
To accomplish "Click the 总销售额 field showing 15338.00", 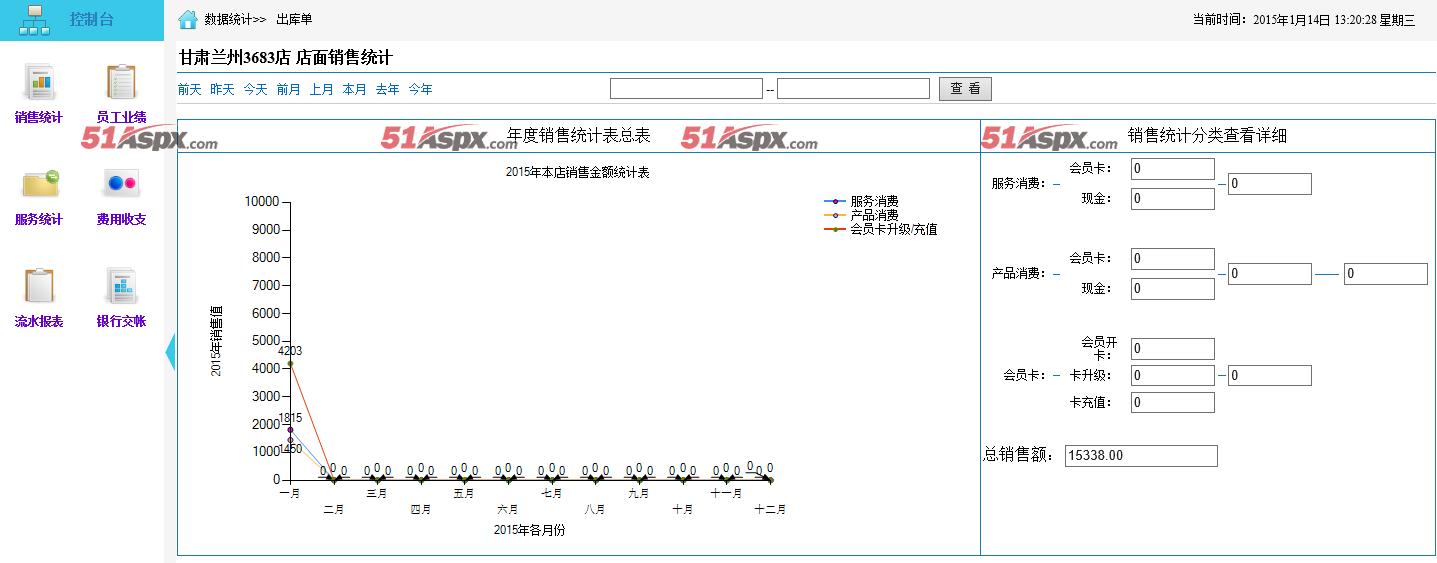I will coord(1141,456).
